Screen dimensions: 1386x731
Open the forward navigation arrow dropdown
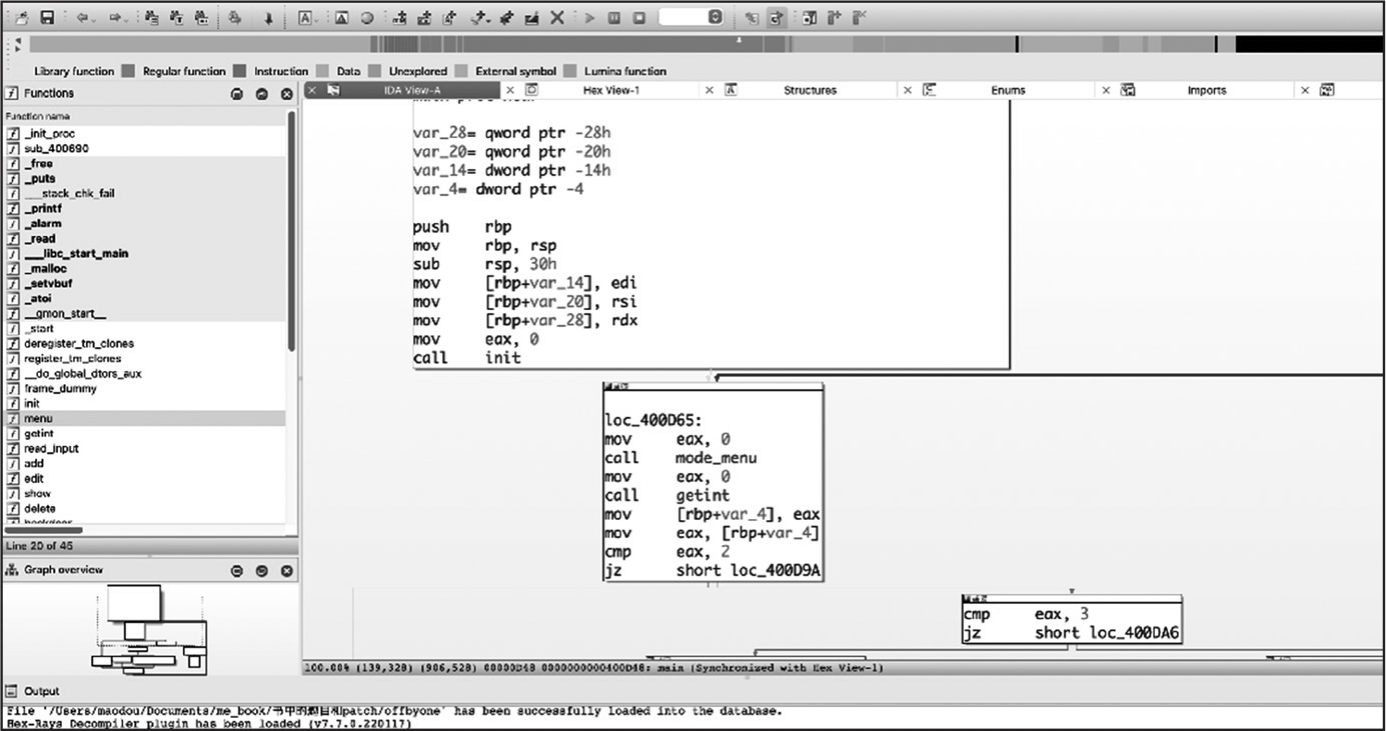(x=128, y=18)
